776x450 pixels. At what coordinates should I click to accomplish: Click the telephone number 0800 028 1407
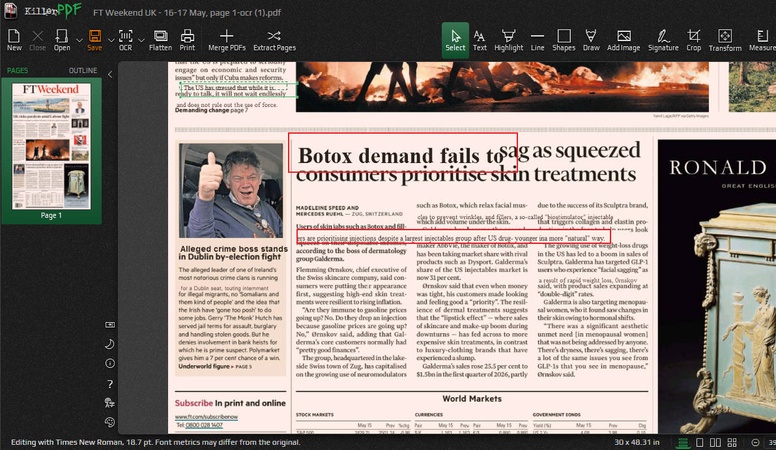(x=204, y=425)
